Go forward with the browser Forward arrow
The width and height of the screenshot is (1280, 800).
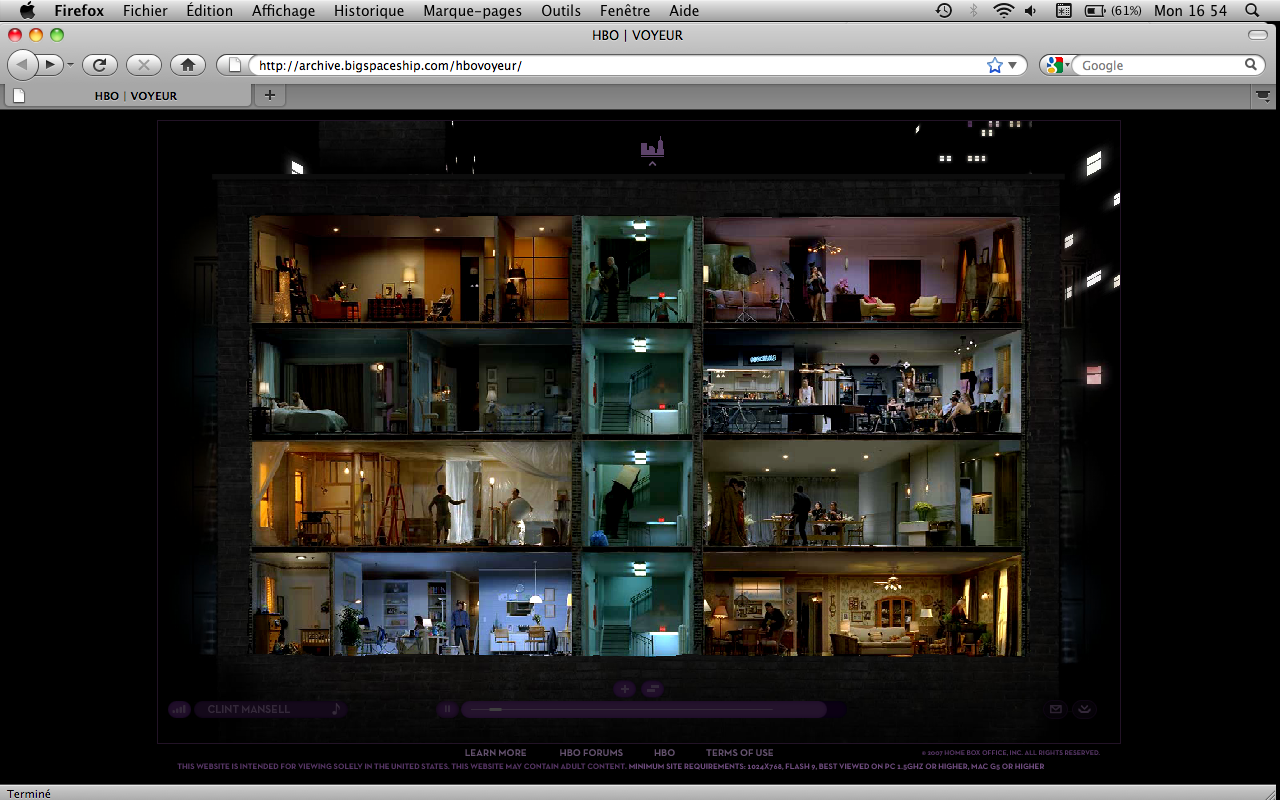pyautogui.click(x=49, y=64)
